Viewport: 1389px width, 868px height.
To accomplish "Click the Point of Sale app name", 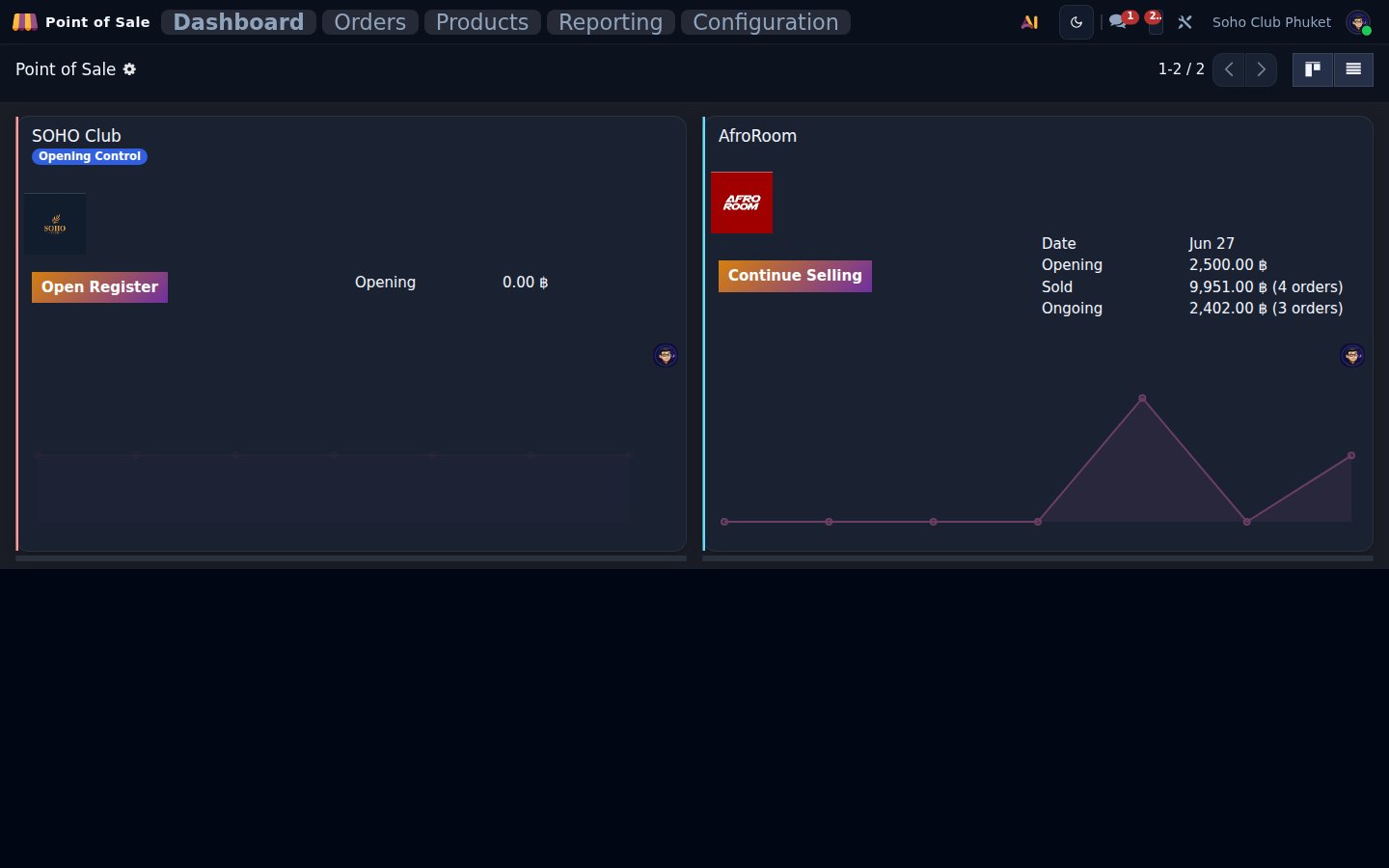I will (x=97, y=21).
